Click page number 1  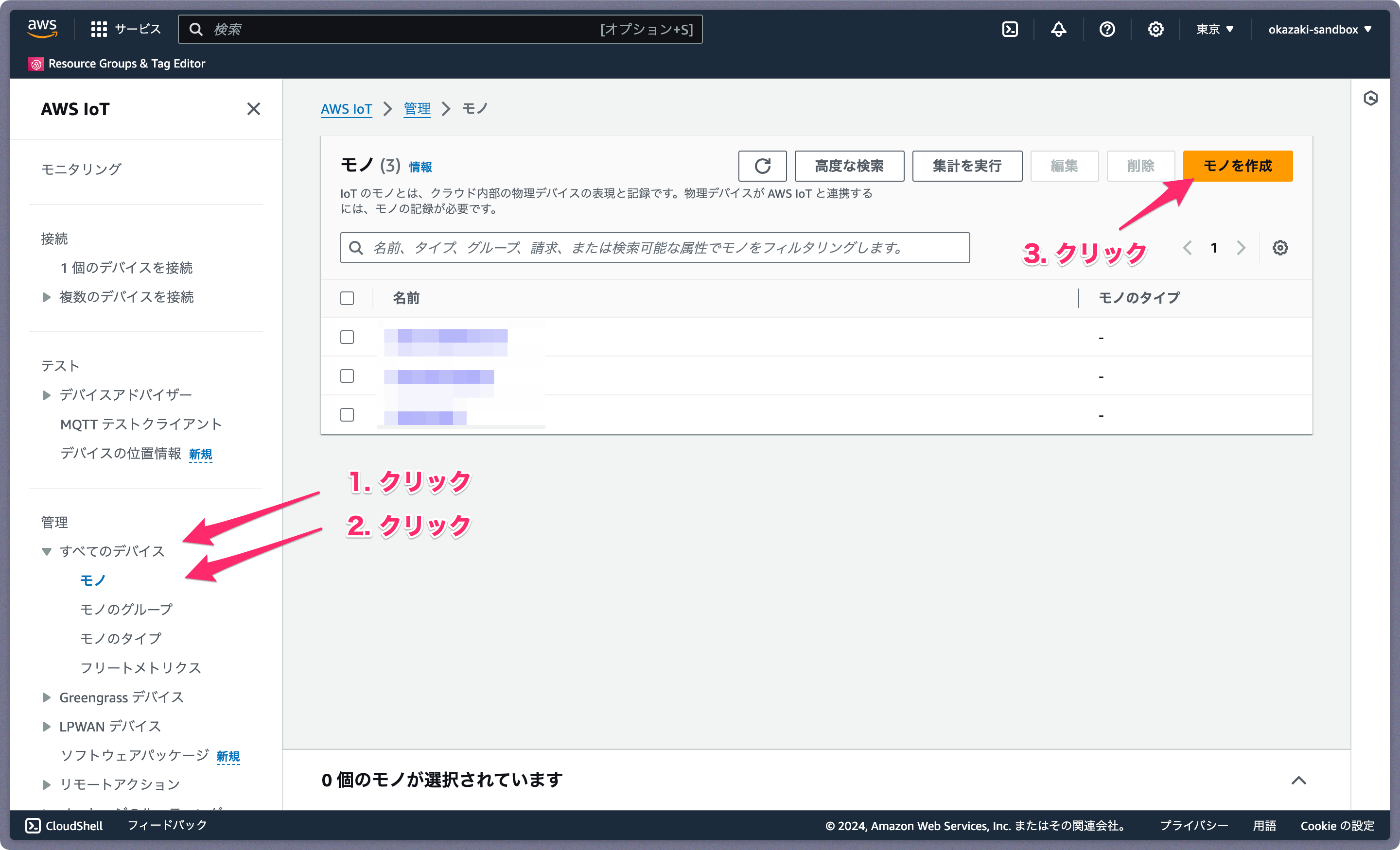point(1214,248)
